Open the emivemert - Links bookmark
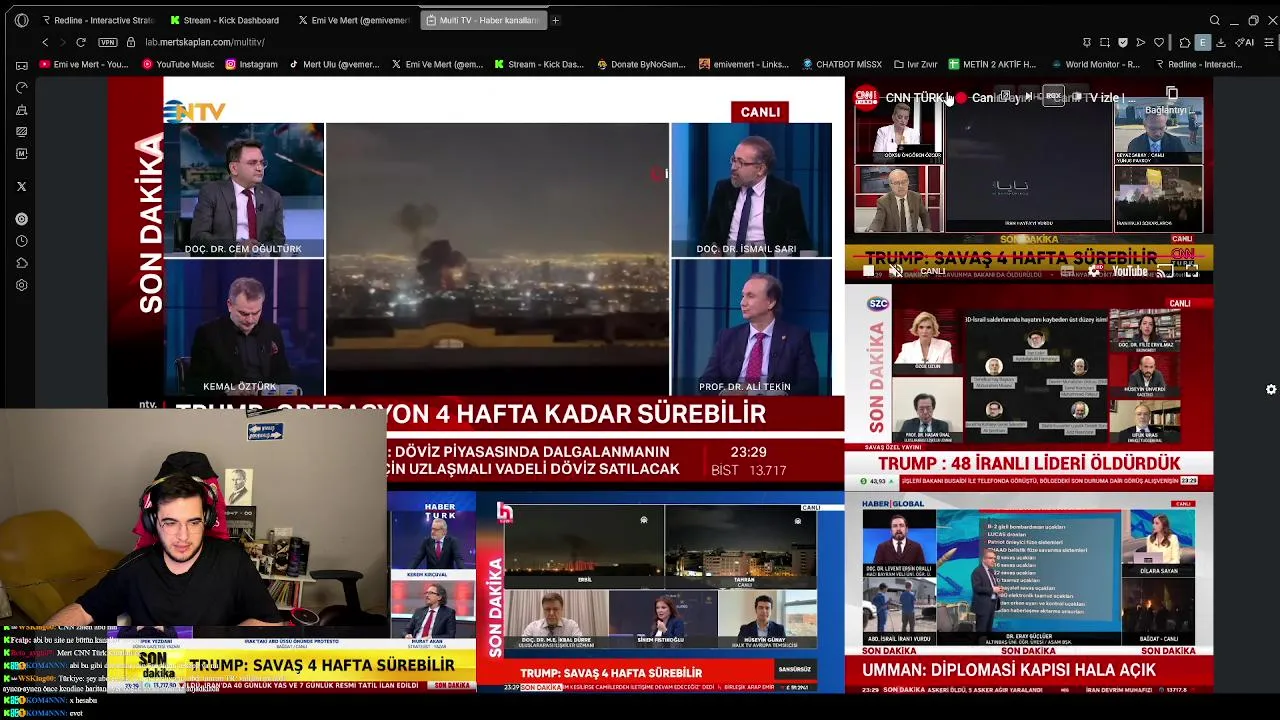Image resolution: width=1280 pixels, height=720 pixels. tap(744, 64)
